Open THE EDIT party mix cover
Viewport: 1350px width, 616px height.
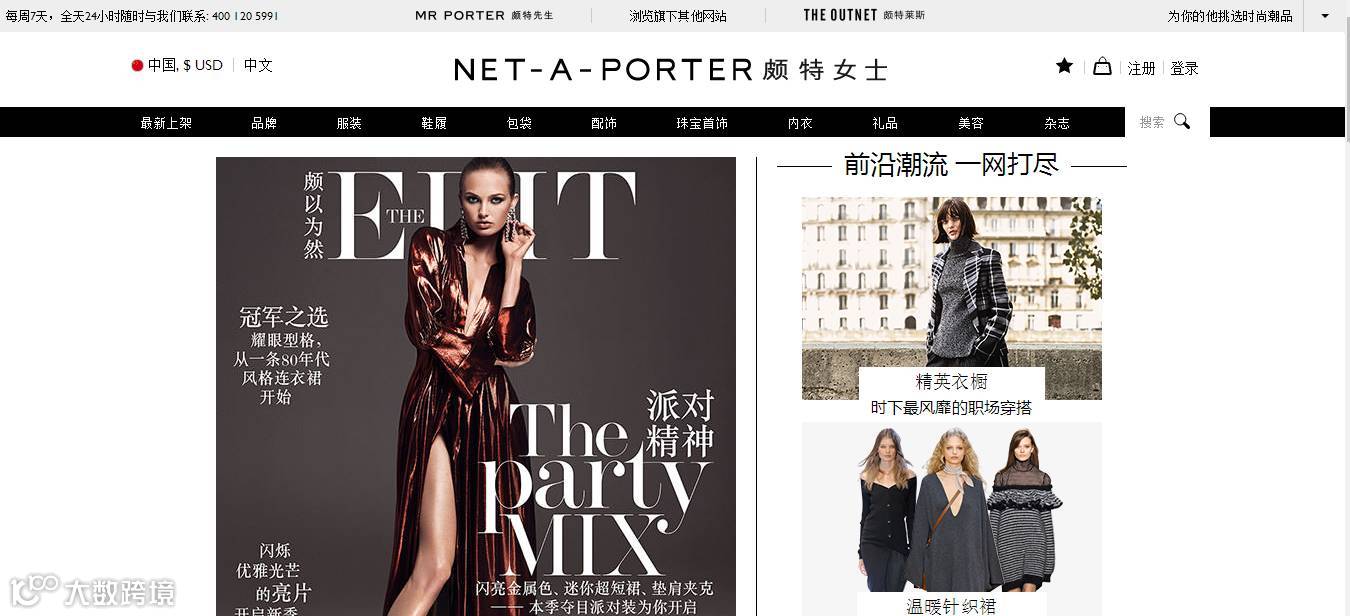click(476, 386)
